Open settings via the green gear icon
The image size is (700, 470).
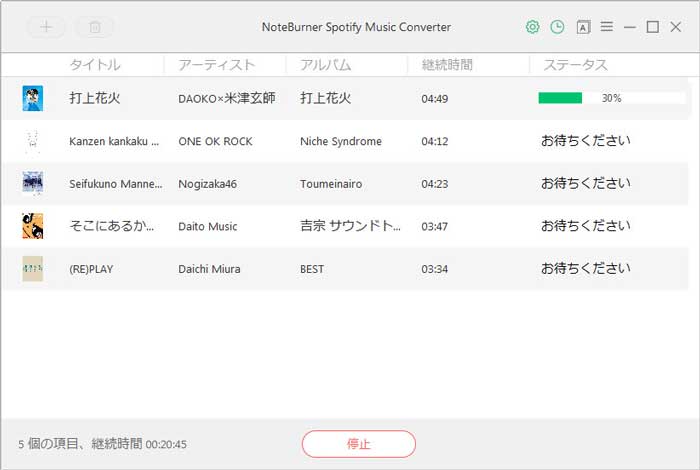[532, 27]
